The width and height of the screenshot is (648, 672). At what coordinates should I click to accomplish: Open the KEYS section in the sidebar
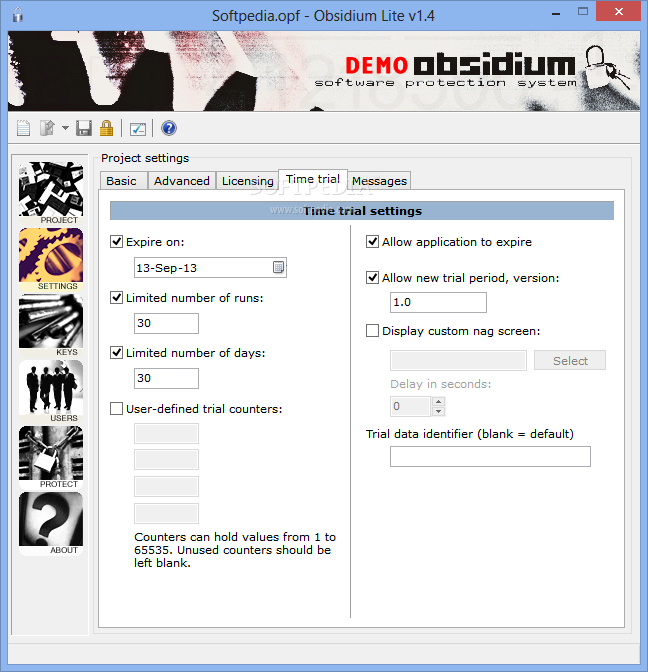click(51, 325)
